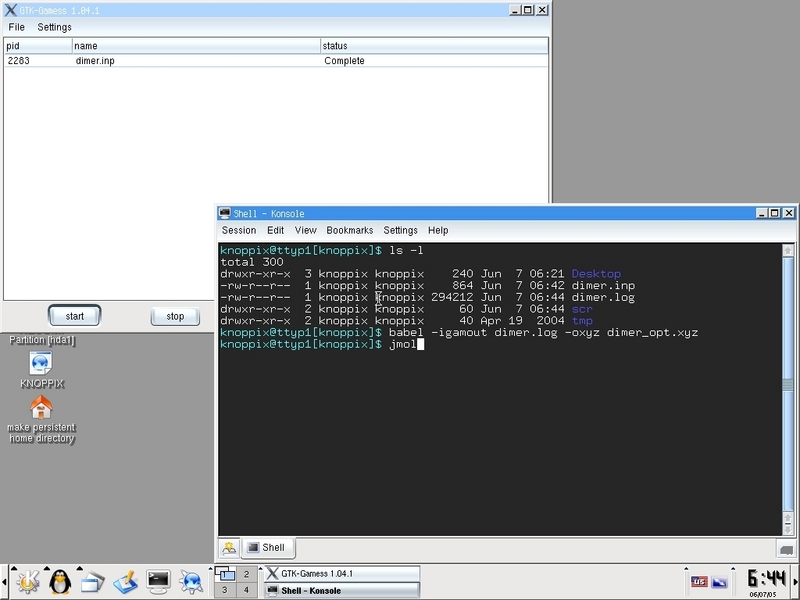Click the Knoppix penguin menu icon
This screenshot has width=800, height=600.
[60, 580]
